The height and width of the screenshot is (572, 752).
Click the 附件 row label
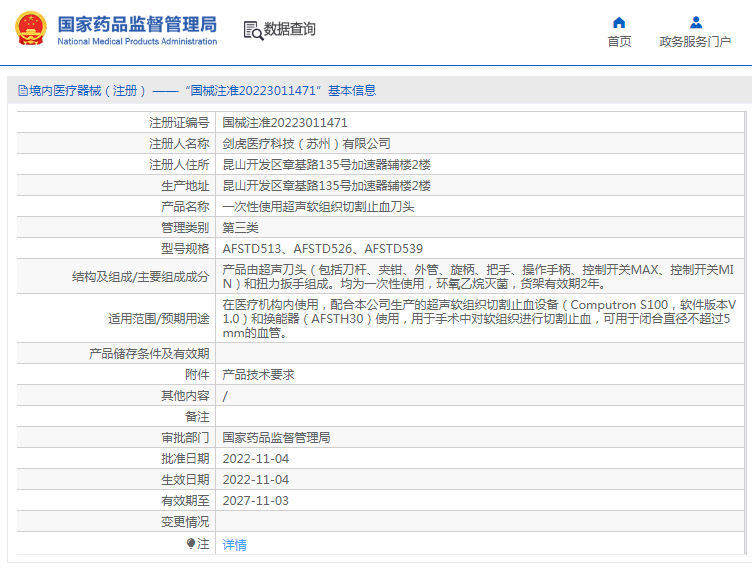pos(197,375)
